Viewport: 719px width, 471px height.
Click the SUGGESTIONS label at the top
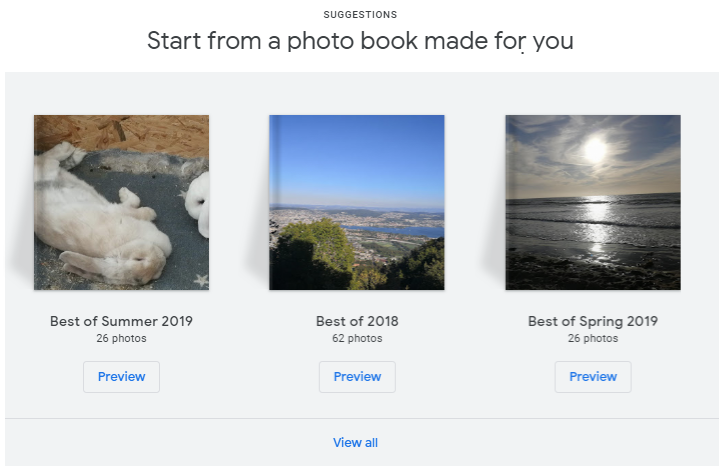coord(360,15)
